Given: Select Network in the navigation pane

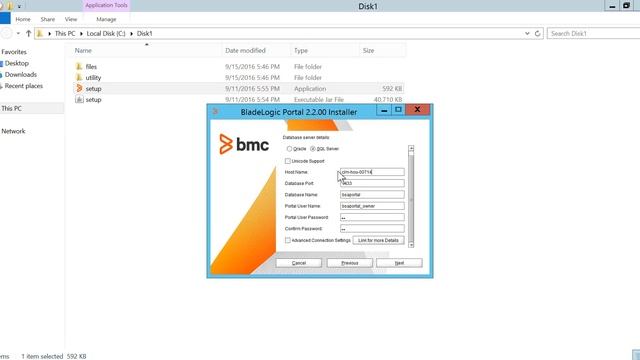Looking at the screenshot, I should [13, 131].
